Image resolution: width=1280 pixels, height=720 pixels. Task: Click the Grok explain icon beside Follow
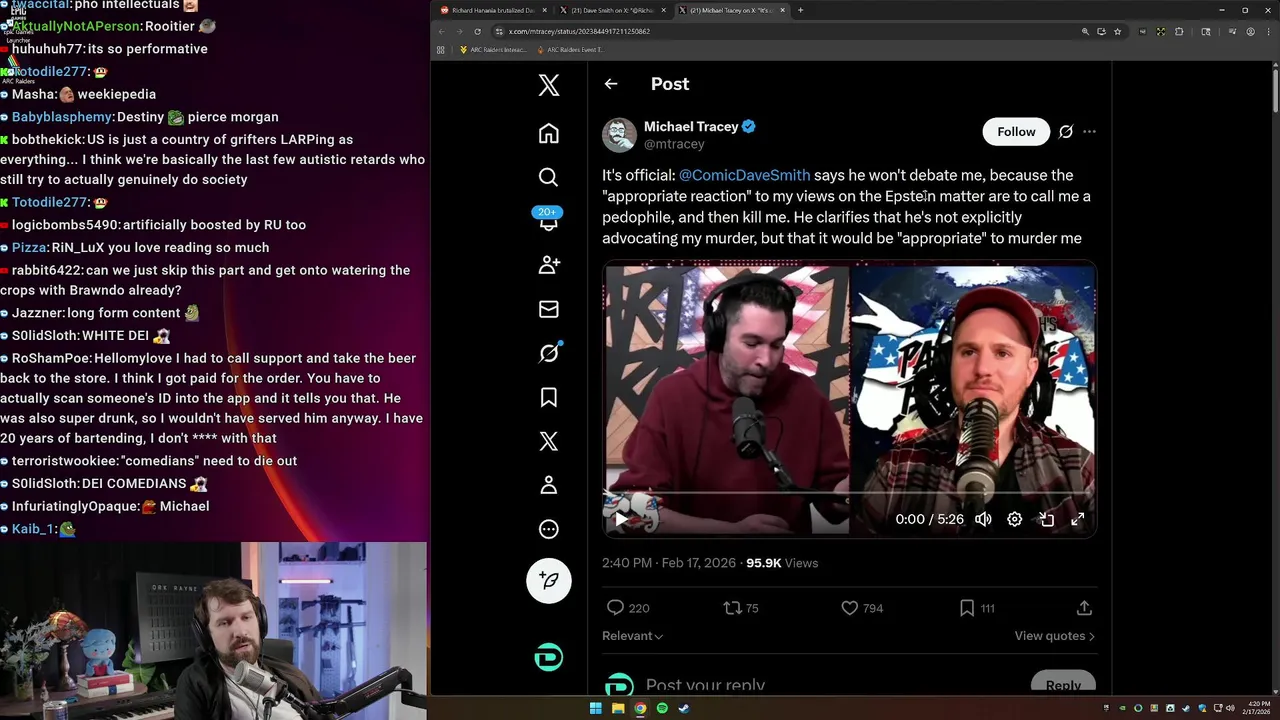(x=1066, y=132)
